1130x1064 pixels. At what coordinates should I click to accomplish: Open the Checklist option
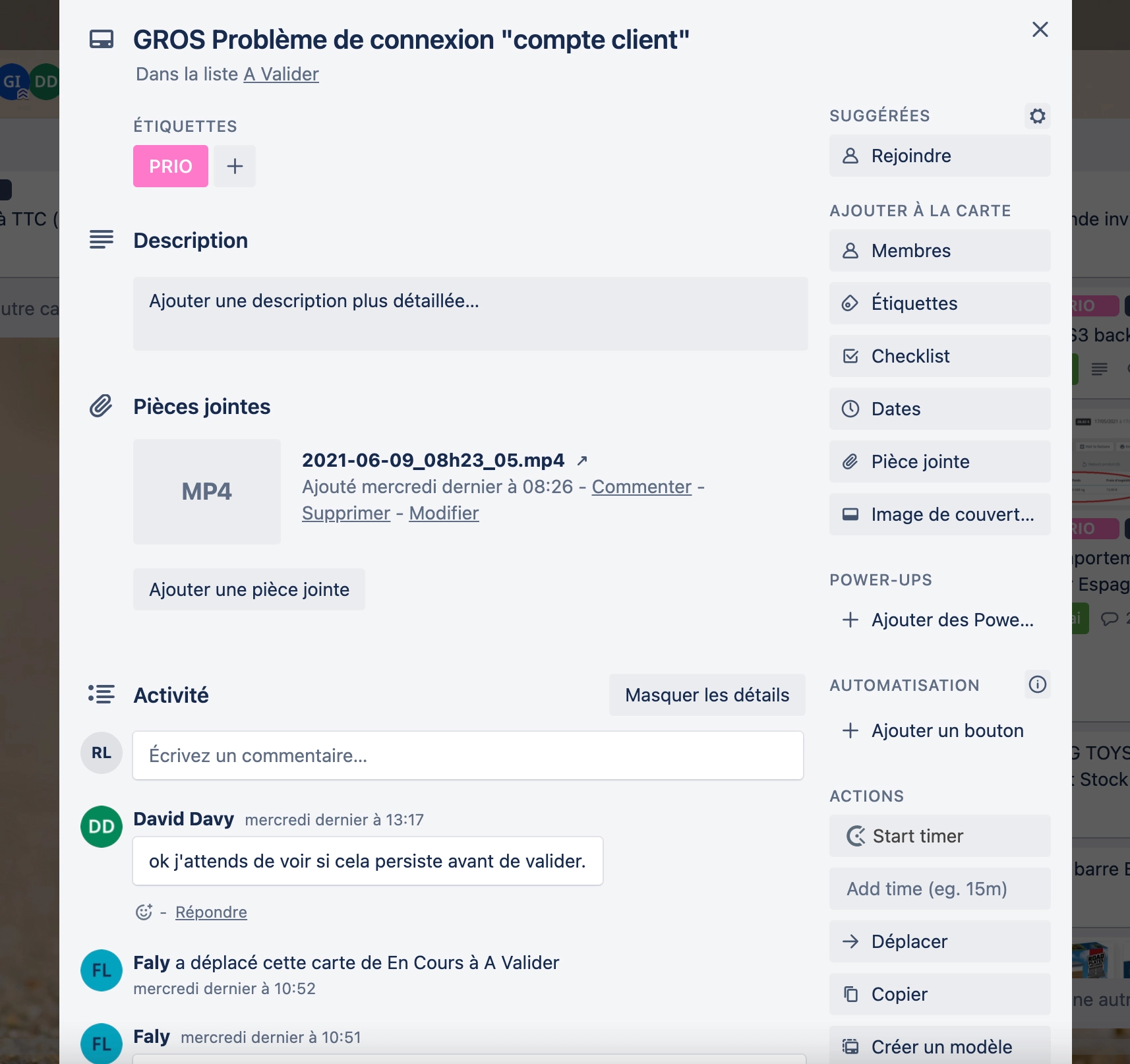[940, 356]
